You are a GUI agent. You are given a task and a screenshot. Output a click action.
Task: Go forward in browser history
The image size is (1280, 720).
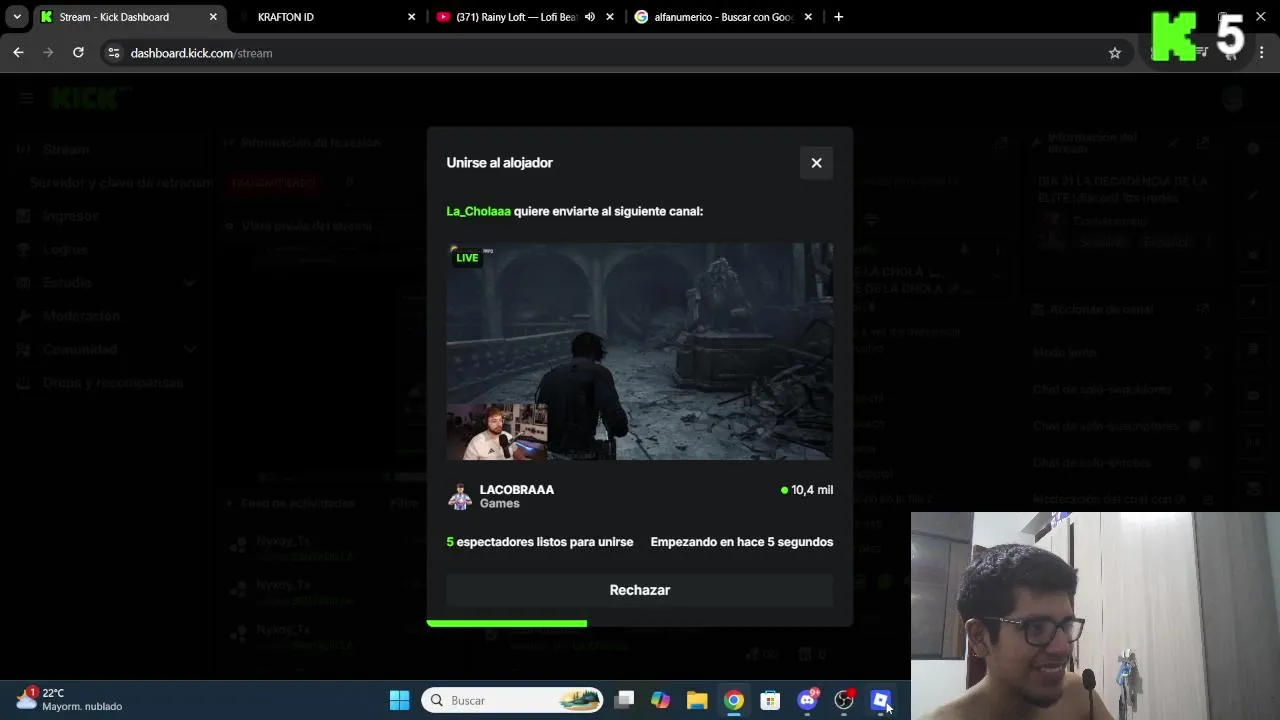pos(48,53)
